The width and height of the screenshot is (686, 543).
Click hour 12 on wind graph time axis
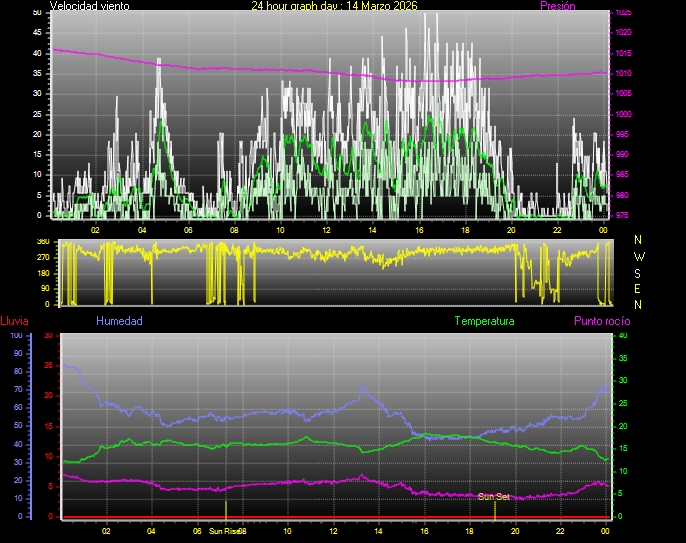coord(326,229)
